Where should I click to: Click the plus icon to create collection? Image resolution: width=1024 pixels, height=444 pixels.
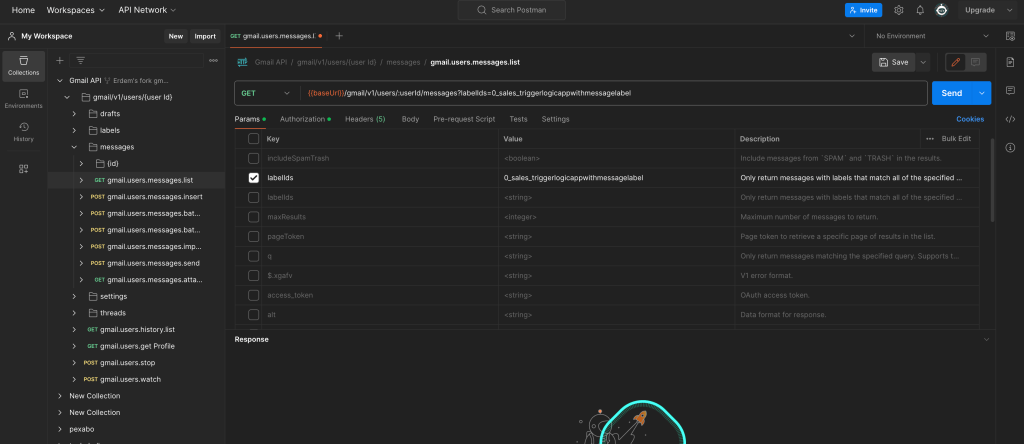[59, 60]
